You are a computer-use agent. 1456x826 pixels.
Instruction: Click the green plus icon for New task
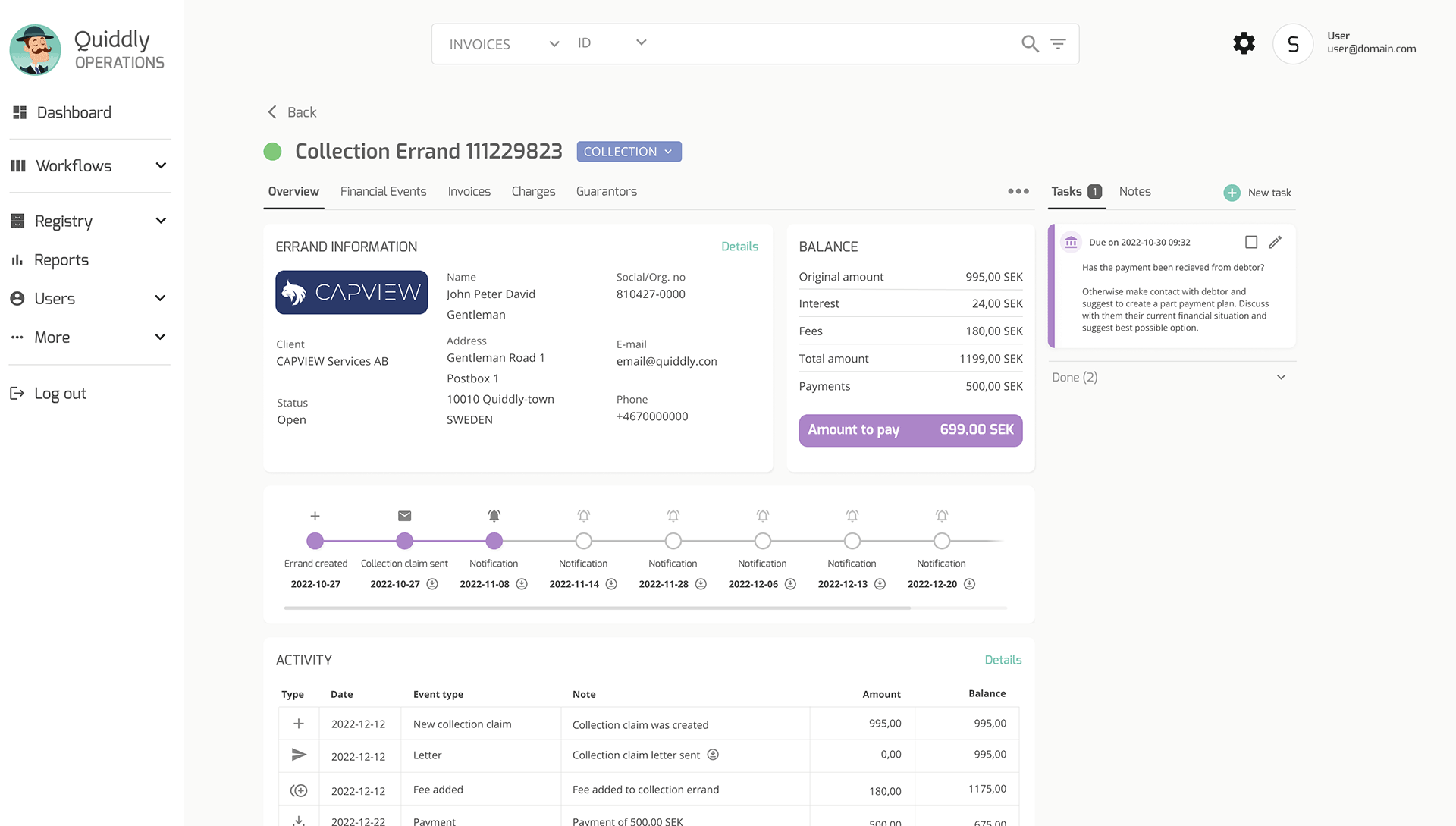pyautogui.click(x=1232, y=193)
